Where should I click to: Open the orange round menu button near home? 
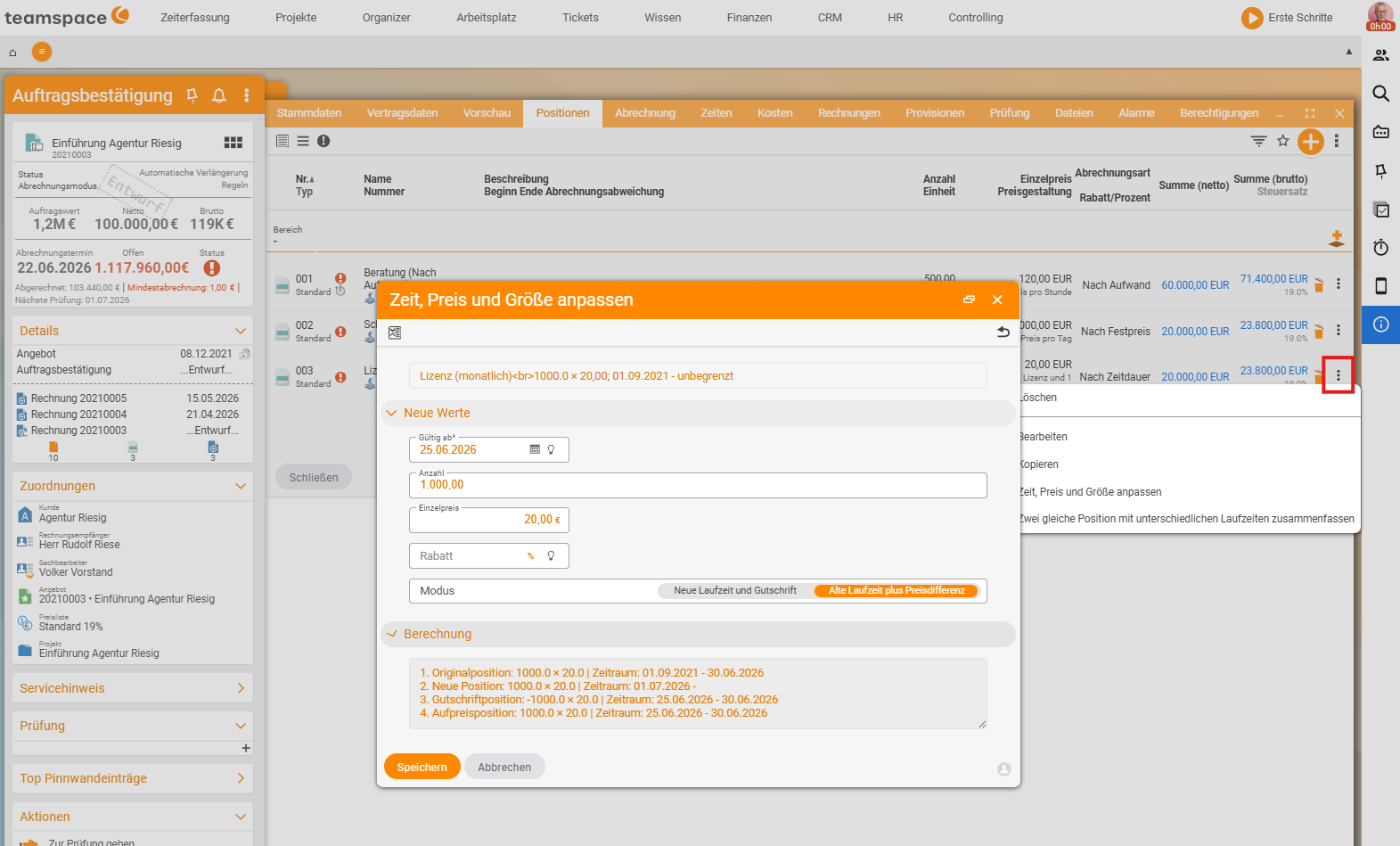coord(42,52)
